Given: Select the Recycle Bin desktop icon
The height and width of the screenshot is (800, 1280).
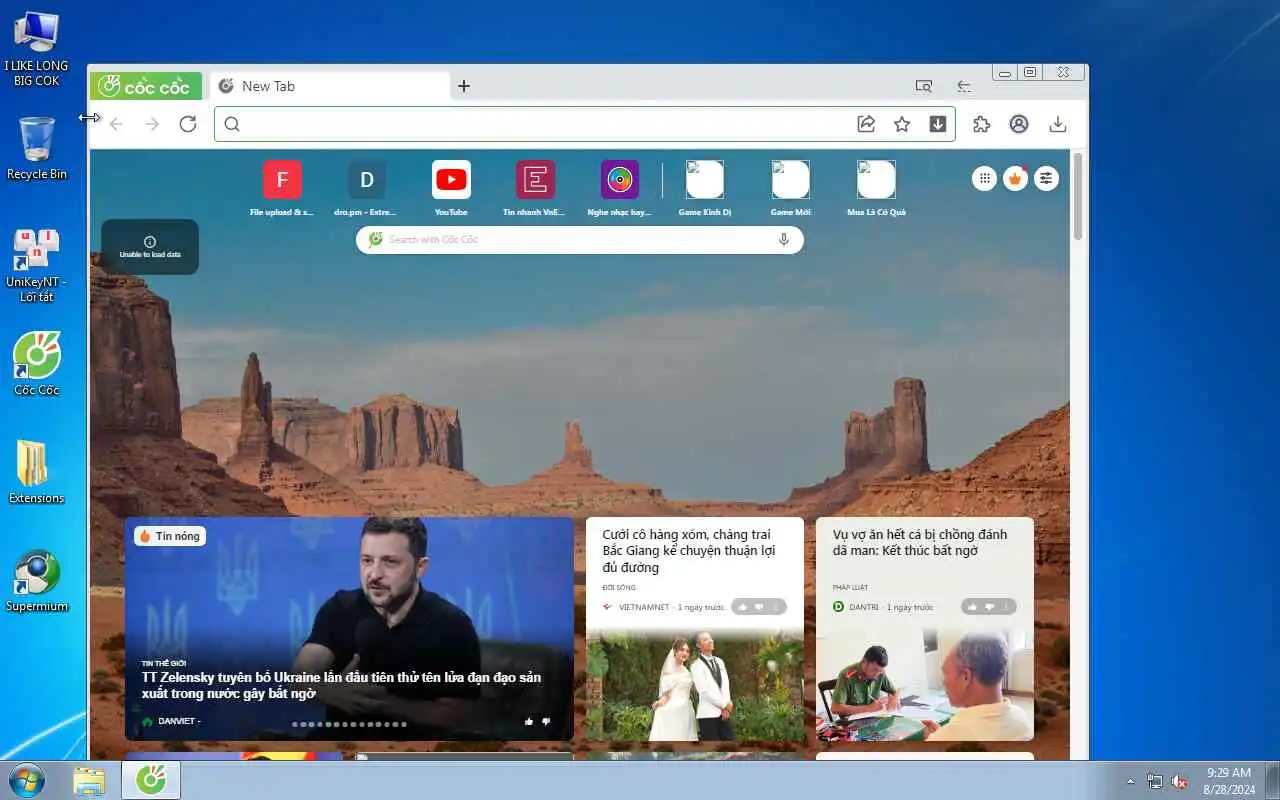Looking at the screenshot, I should [x=37, y=148].
